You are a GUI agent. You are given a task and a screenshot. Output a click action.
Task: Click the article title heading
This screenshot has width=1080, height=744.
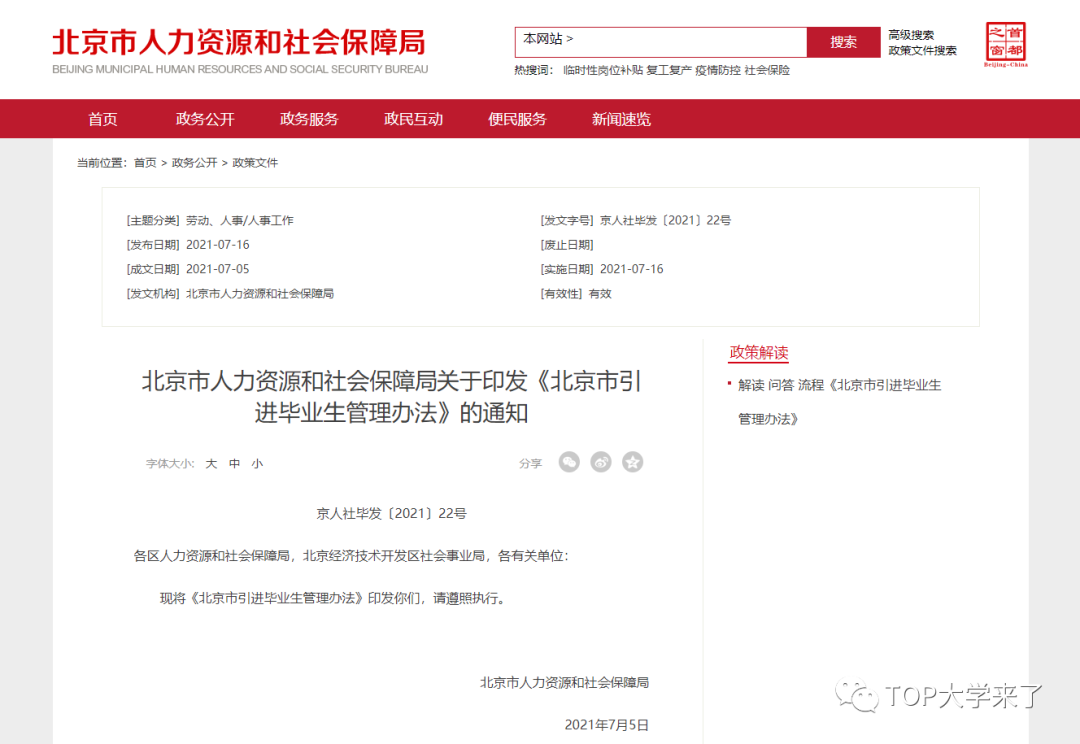point(391,397)
